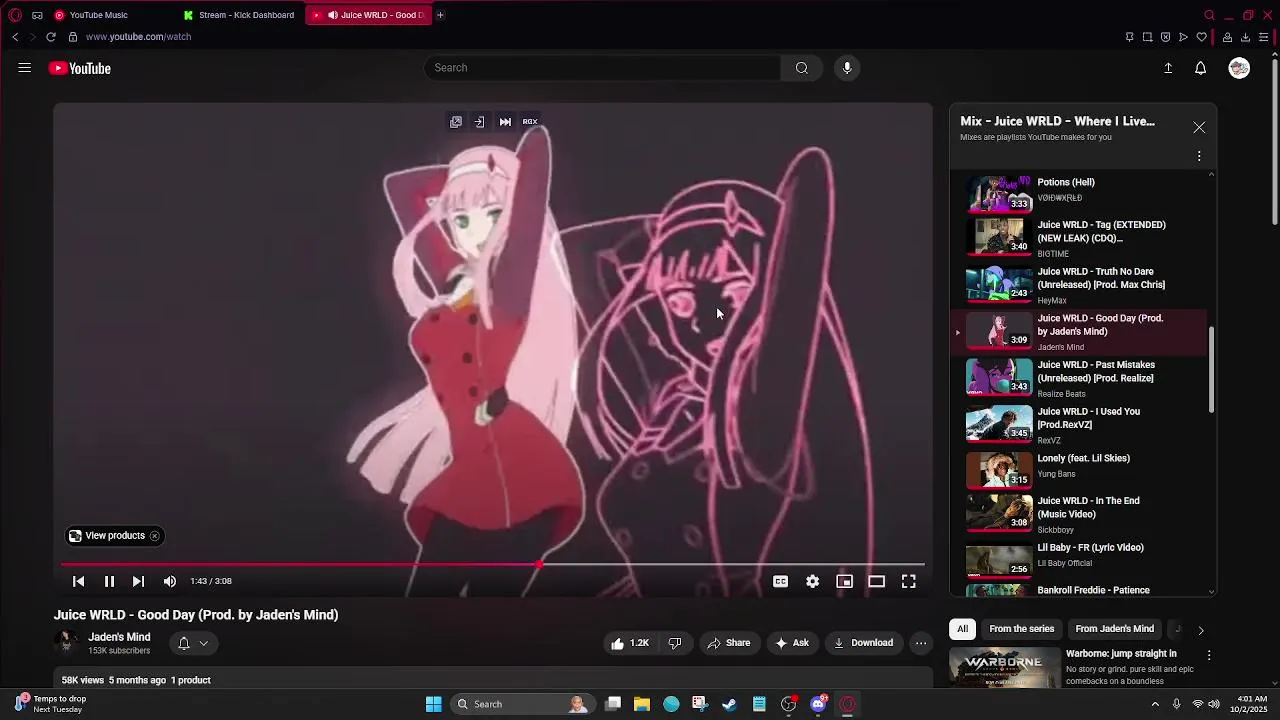Click the Share button
The height and width of the screenshot is (720, 1280).
click(x=728, y=643)
